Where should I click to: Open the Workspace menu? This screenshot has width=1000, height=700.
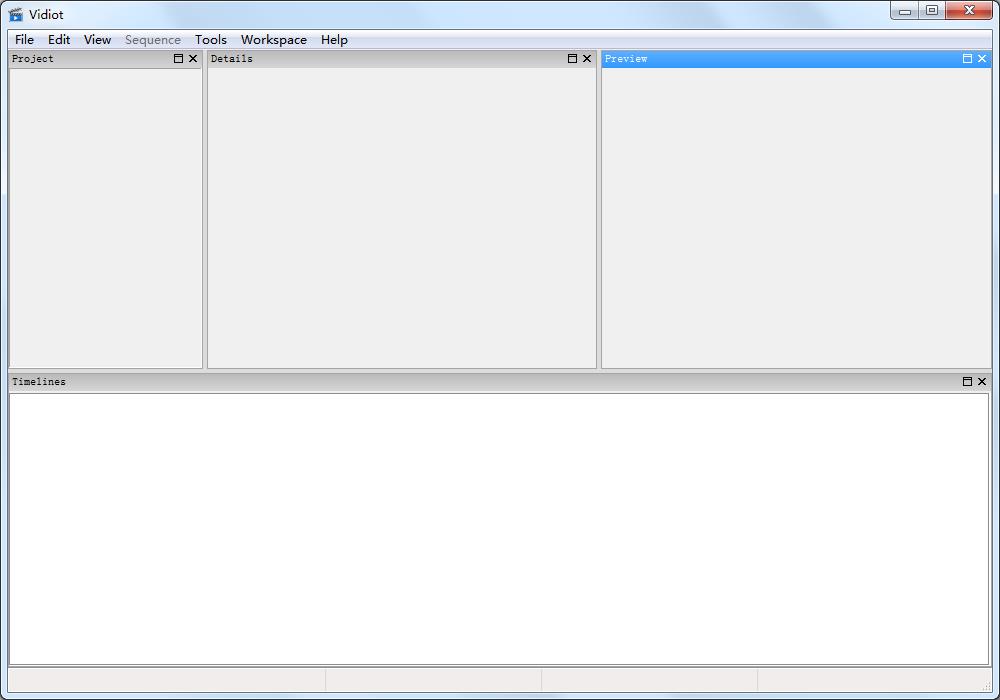(x=274, y=40)
